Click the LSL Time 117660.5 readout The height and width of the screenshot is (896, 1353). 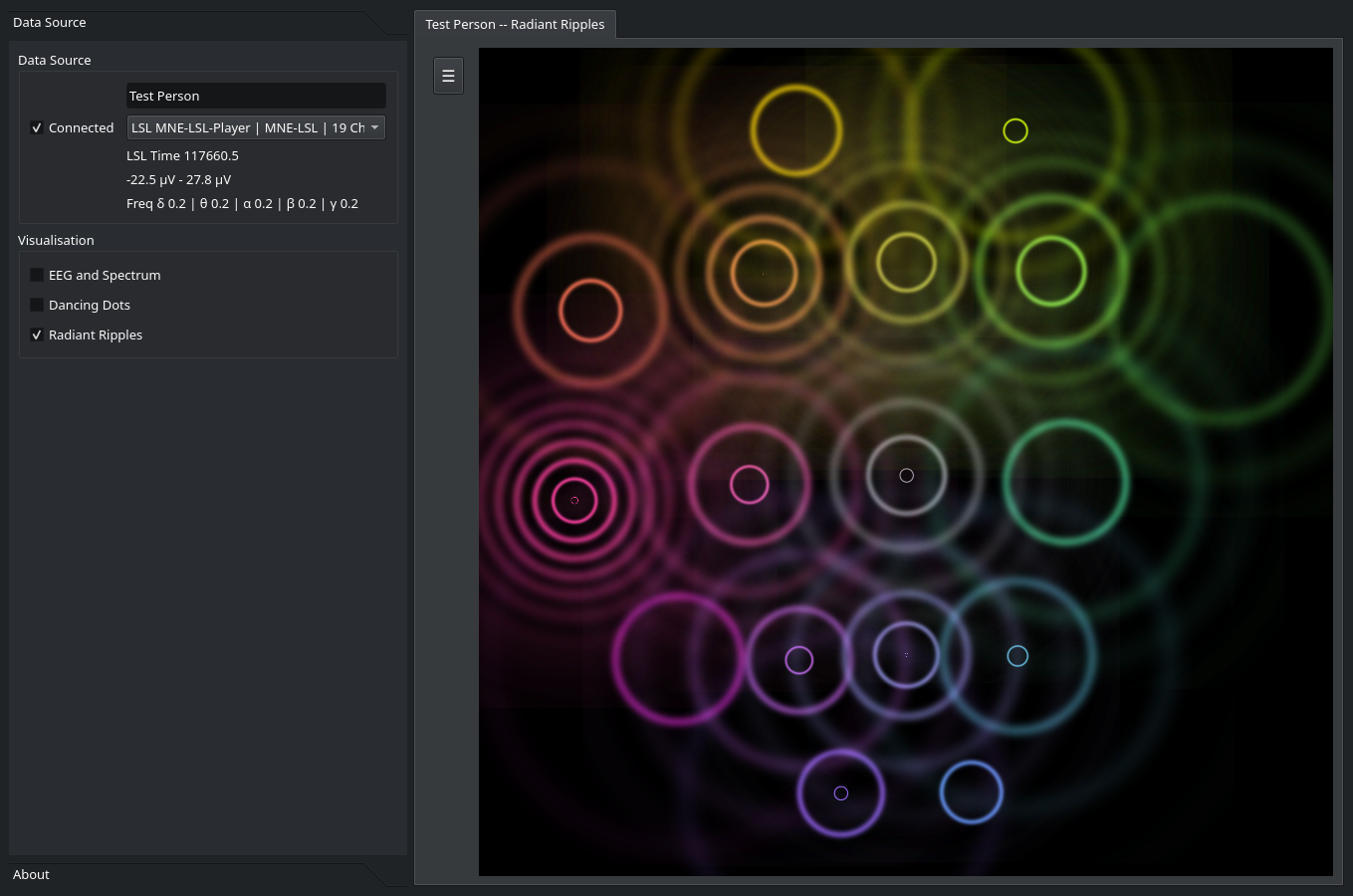pos(182,155)
